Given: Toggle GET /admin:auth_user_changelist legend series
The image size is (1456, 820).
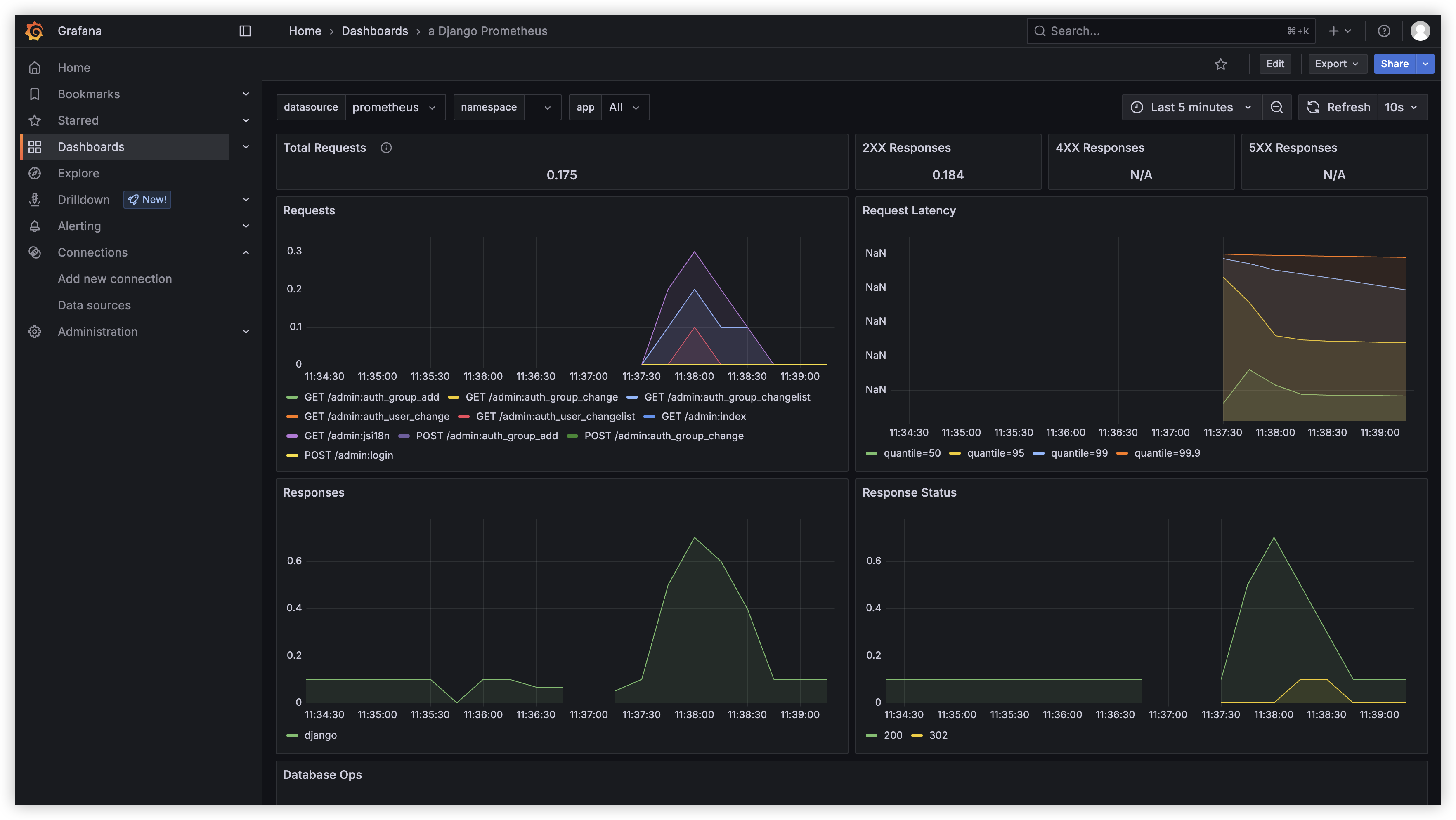Looking at the screenshot, I should point(555,416).
